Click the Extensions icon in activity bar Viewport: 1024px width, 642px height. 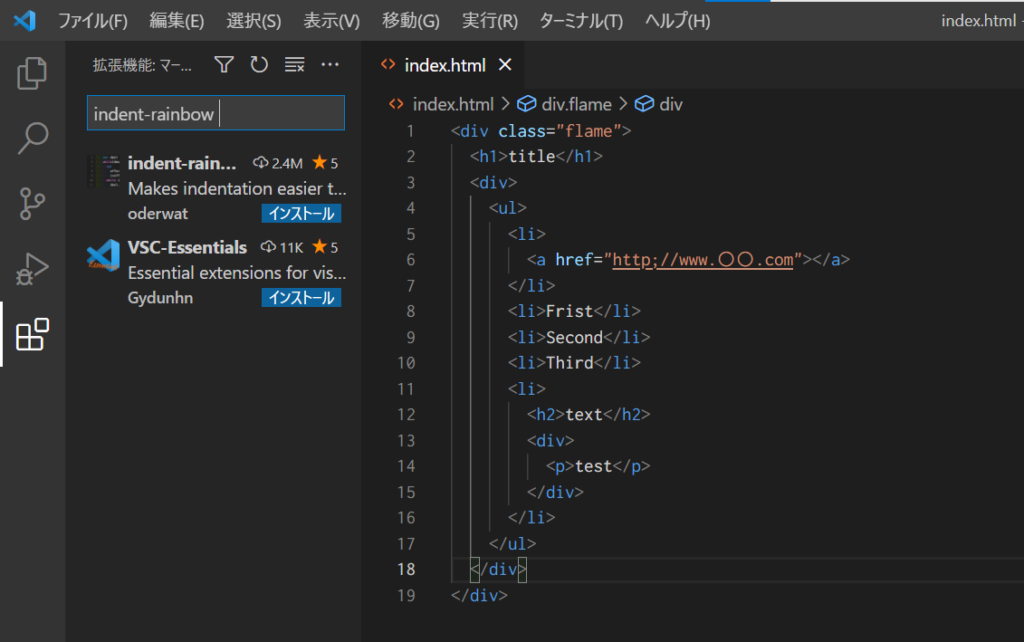[x=31, y=335]
